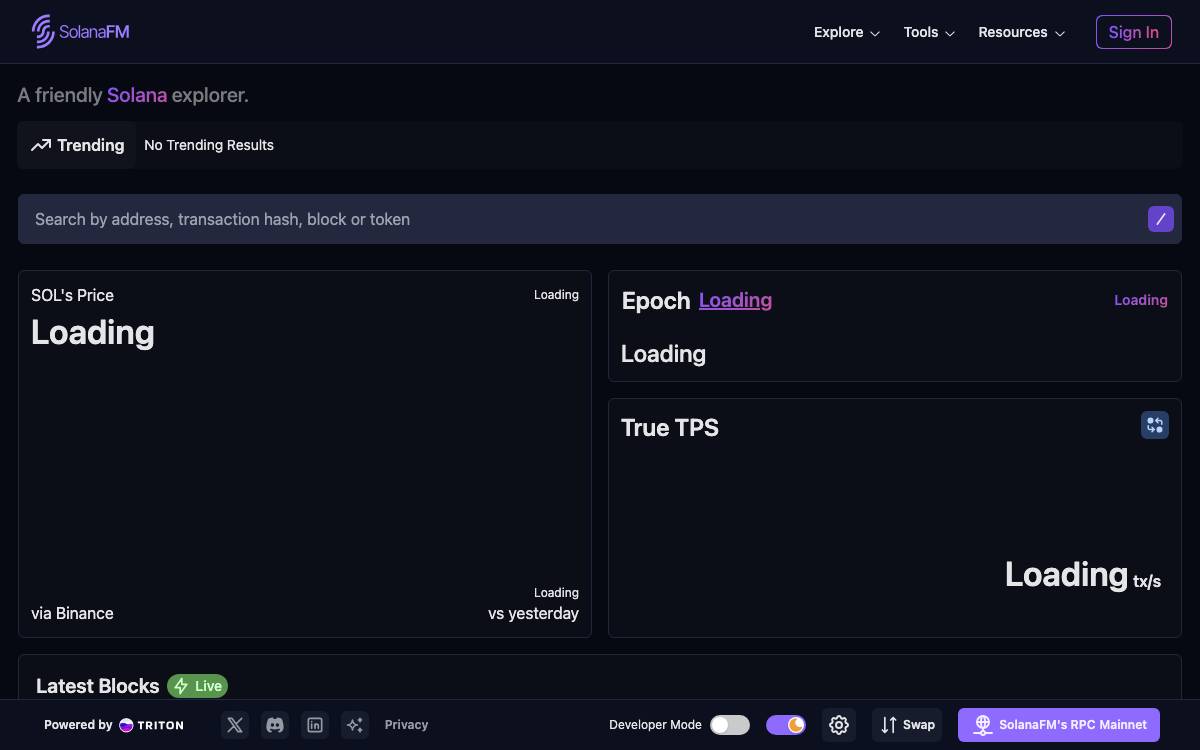This screenshot has width=1200, height=750.
Task: Click the 'tx/s' unit label
Action: pyautogui.click(x=1147, y=581)
